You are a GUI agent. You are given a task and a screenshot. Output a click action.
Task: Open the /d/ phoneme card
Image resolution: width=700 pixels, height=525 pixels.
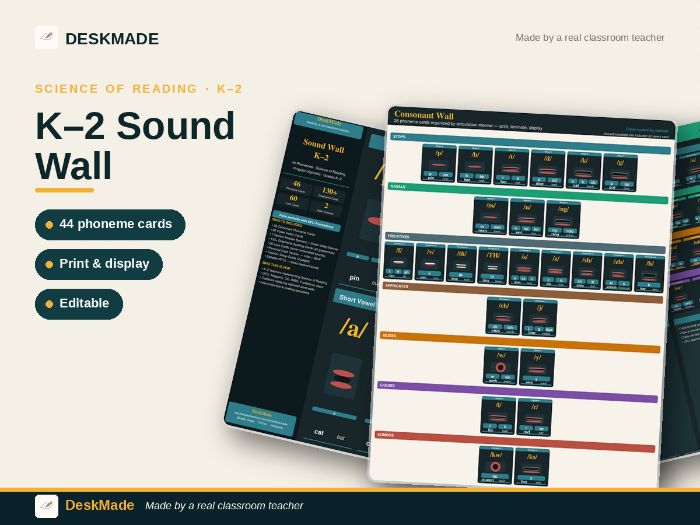[x=547, y=169]
